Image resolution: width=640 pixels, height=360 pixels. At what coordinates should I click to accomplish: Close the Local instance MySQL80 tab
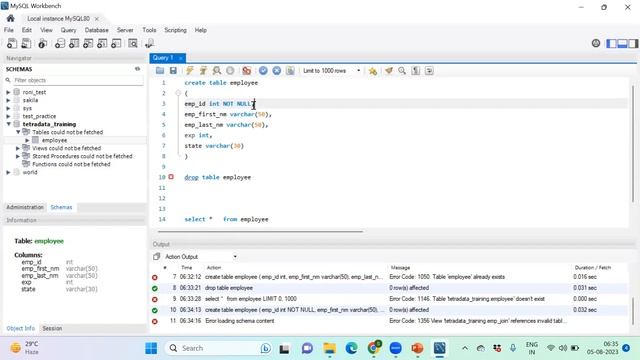click(x=97, y=19)
